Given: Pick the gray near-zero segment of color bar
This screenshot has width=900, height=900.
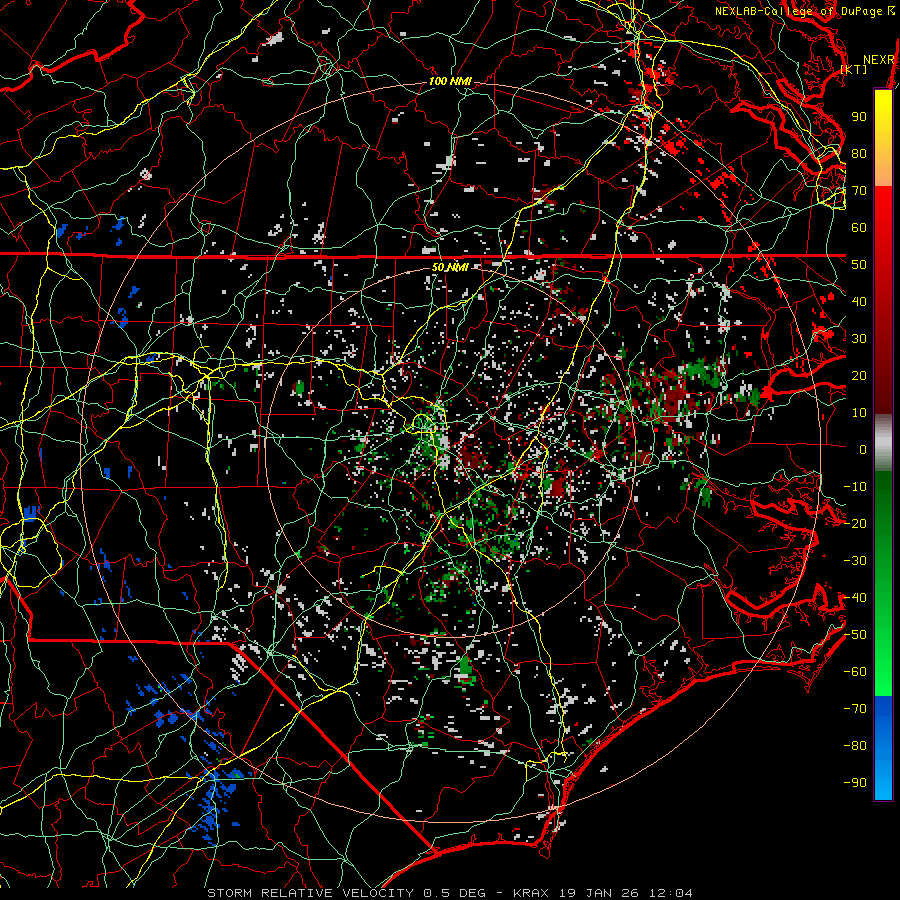Looking at the screenshot, I should click(883, 443).
